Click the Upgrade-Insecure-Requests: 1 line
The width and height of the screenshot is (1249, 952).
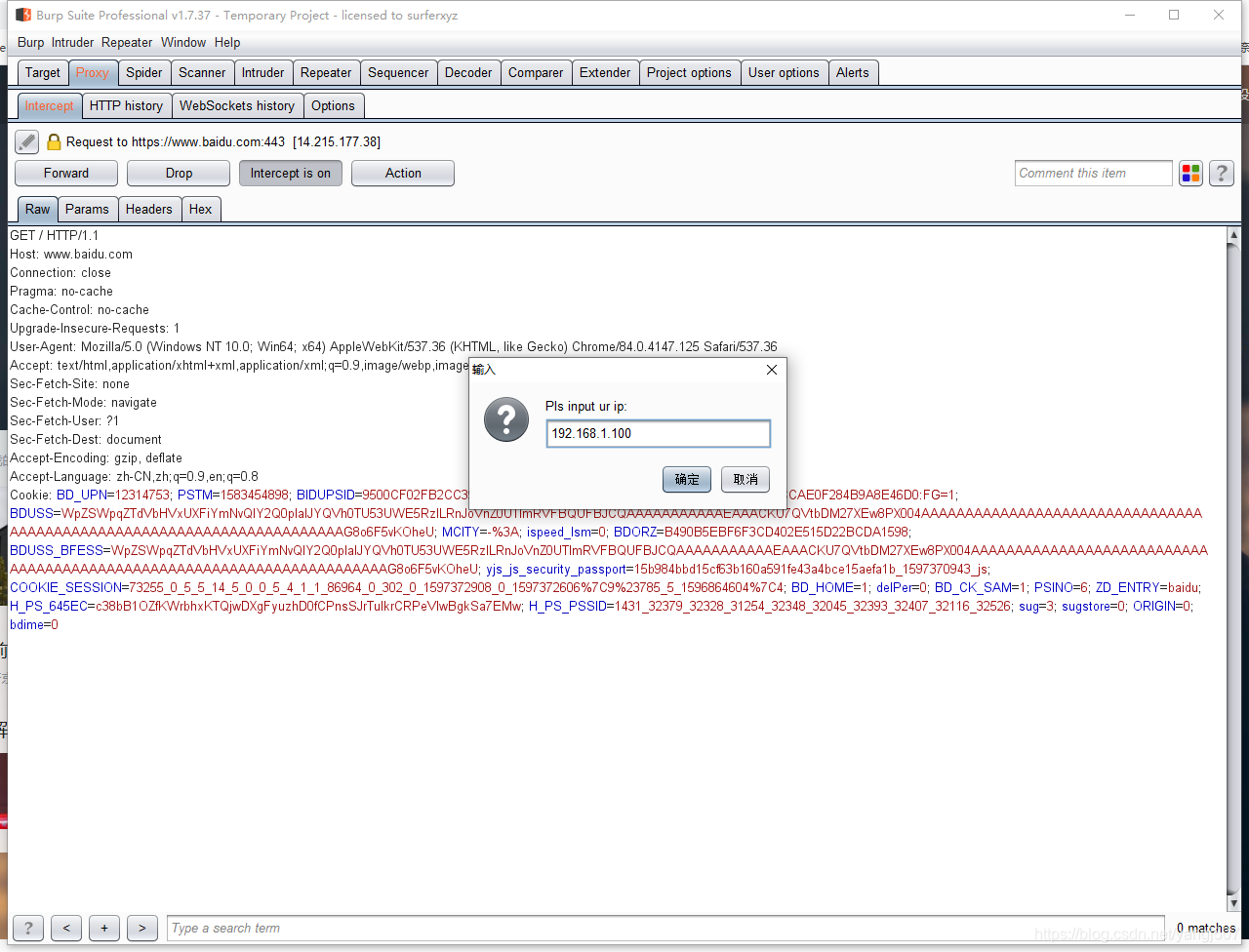coord(95,329)
